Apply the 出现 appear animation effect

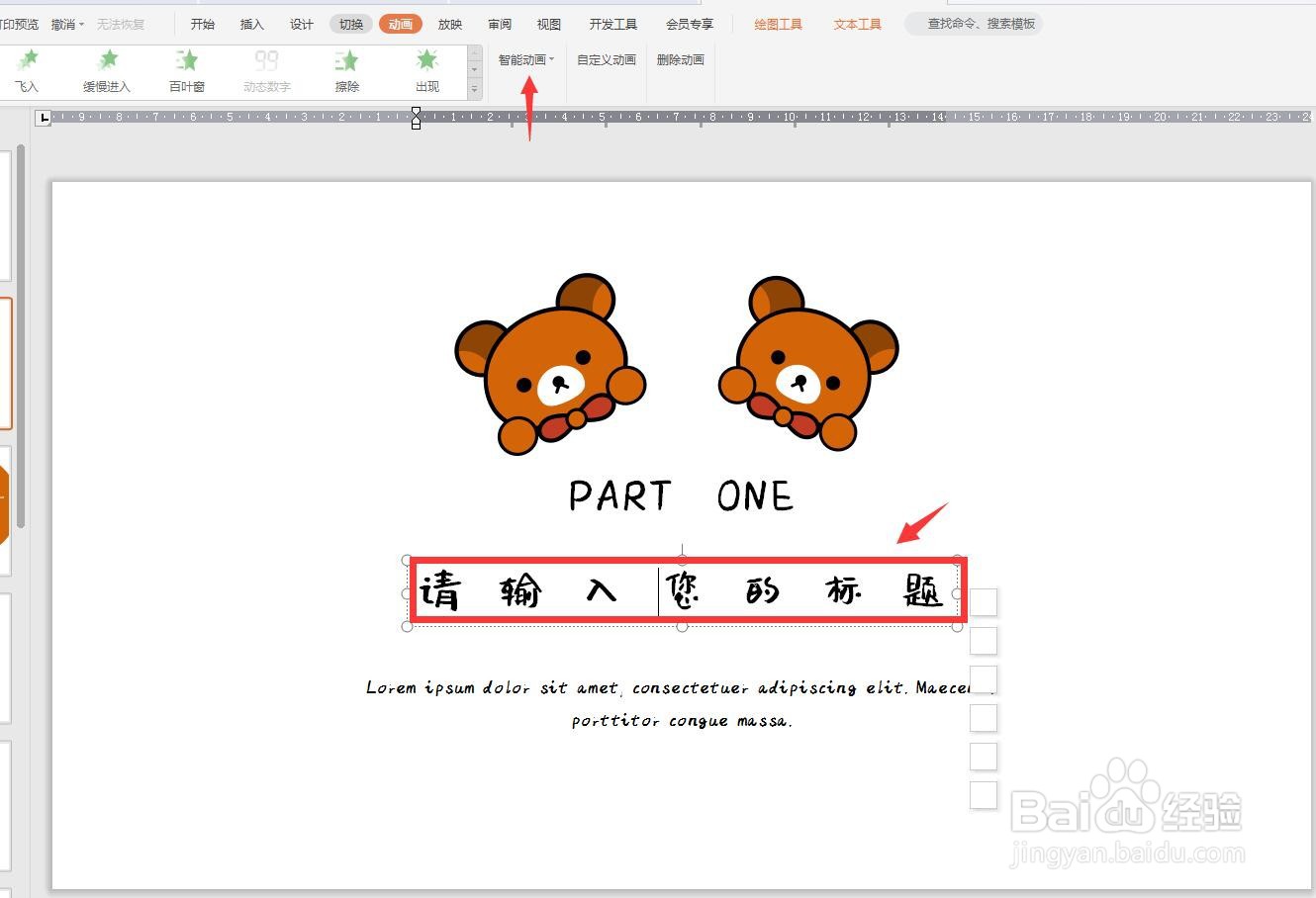tap(426, 71)
